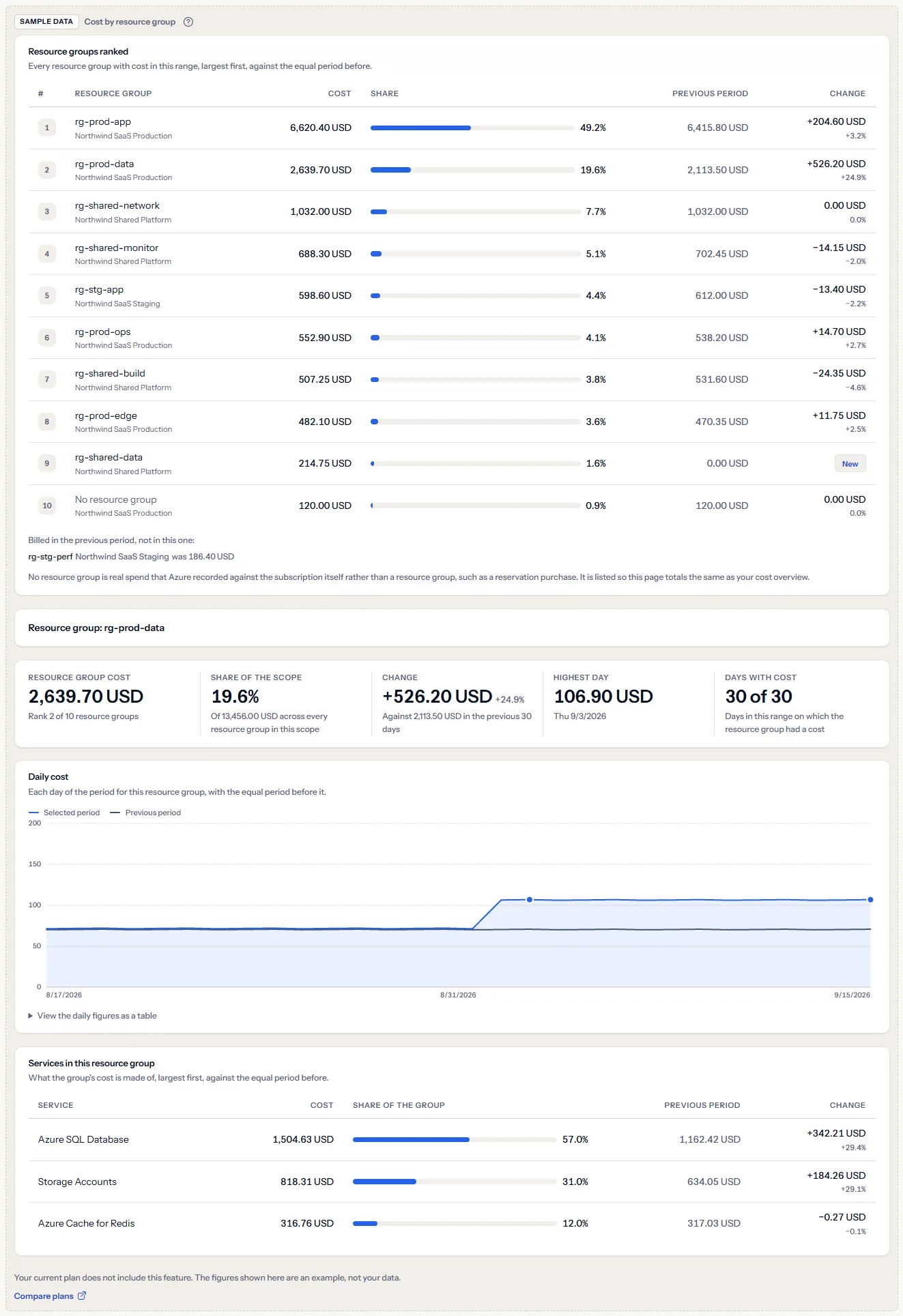The width and height of the screenshot is (903, 1316).
Task: Select the rg-prod-ops resource group
Action: coord(103,332)
